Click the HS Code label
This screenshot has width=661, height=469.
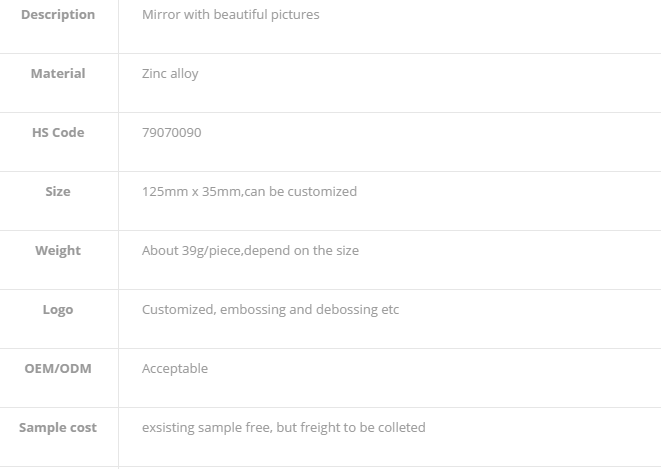(58, 132)
